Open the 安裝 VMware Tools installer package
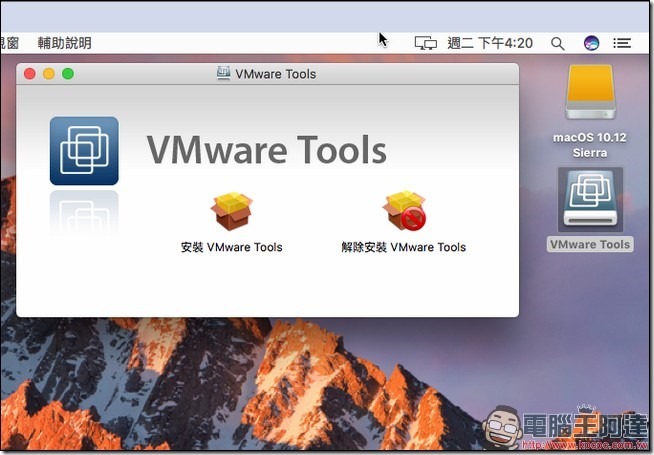 (231, 211)
